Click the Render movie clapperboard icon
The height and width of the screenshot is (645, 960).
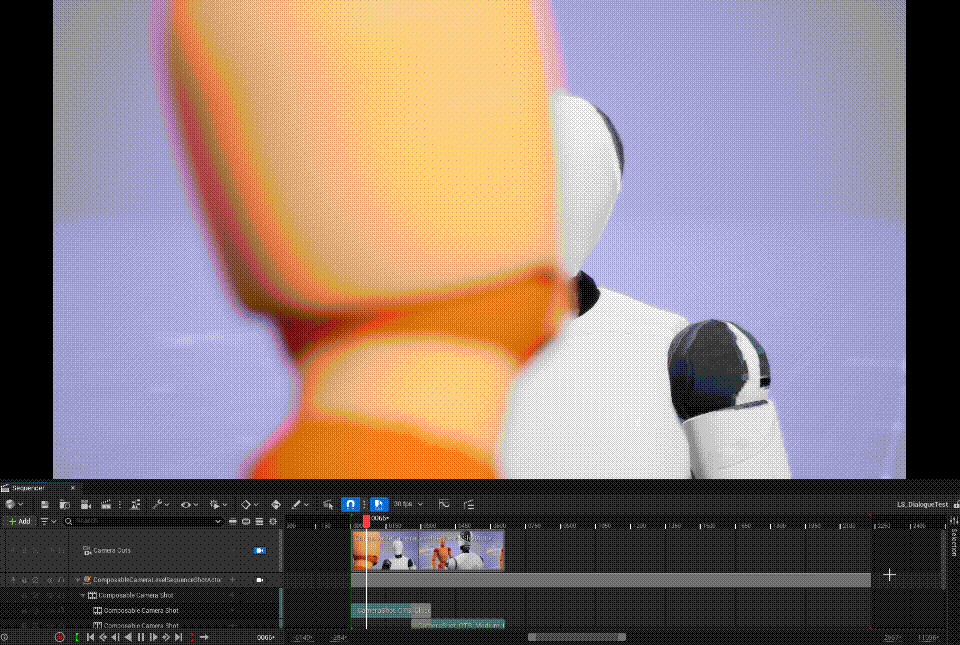106,504
